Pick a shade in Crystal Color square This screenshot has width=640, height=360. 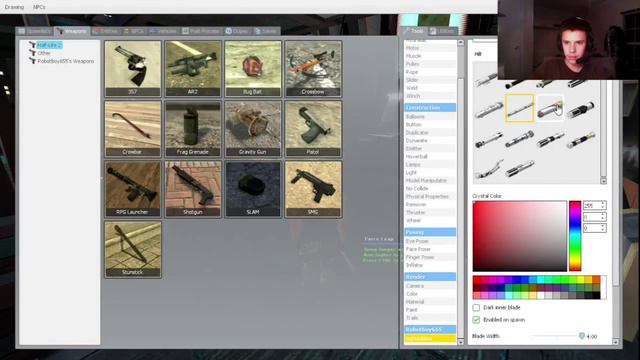(520, 236)
